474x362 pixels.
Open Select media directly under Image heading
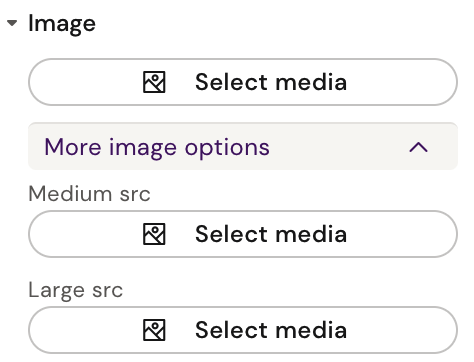[x=243, y=82]
